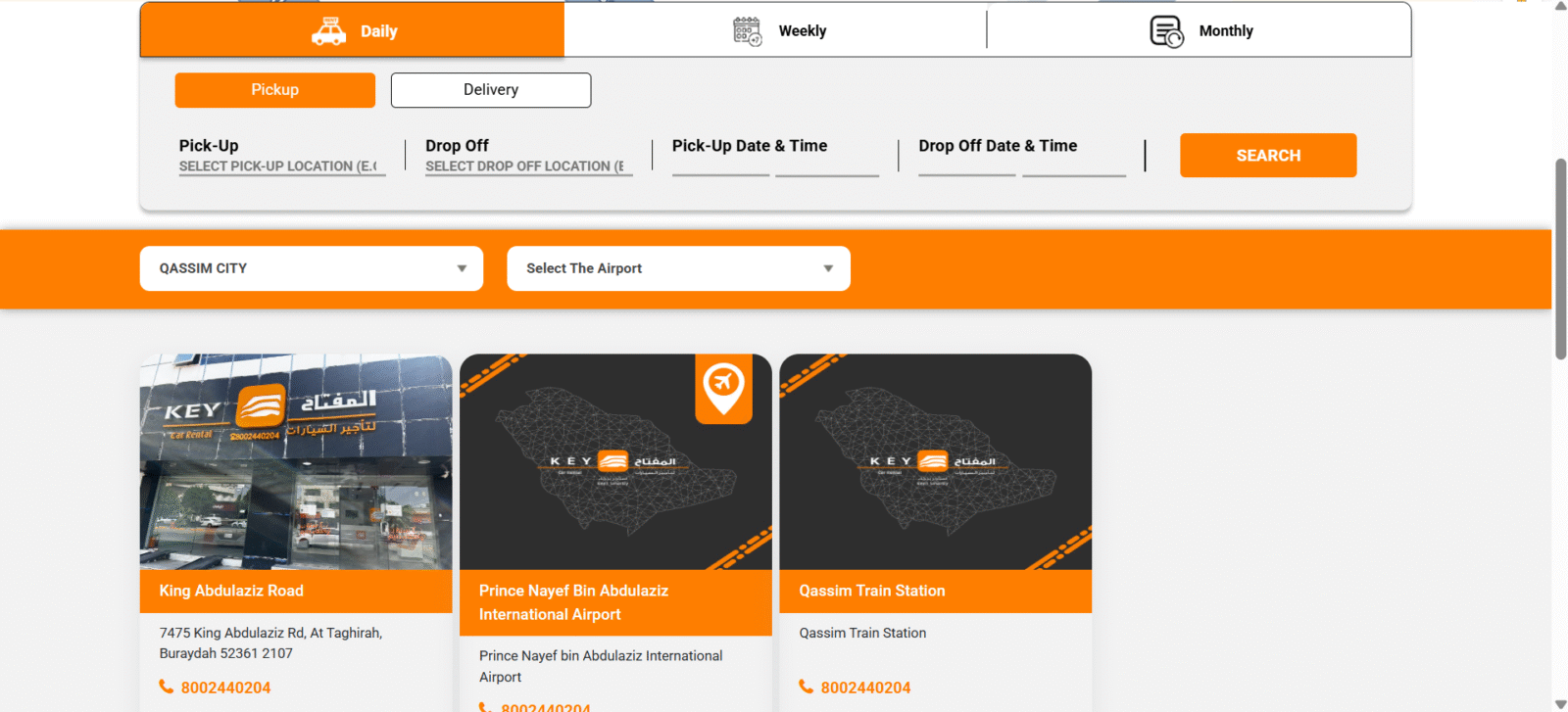Click Key logo on Qassim Train Station card
This screenshot has height=712, width=1568.
[x=933, y=461]
